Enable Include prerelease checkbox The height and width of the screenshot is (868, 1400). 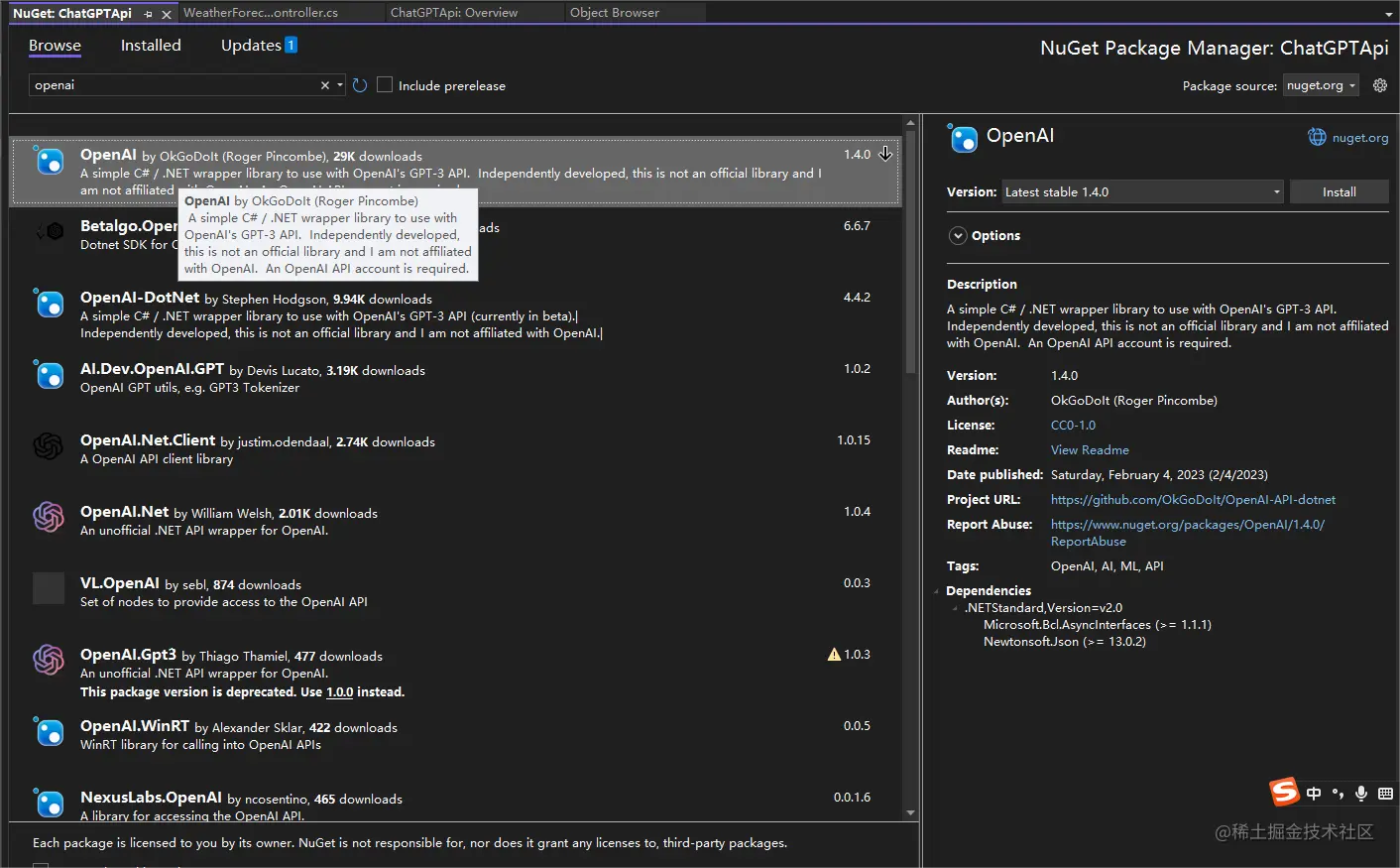385,85
